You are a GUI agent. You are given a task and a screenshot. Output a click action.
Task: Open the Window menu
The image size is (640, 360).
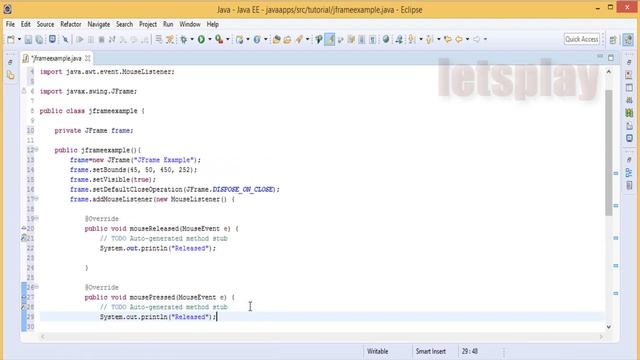(x=190, y=24)
